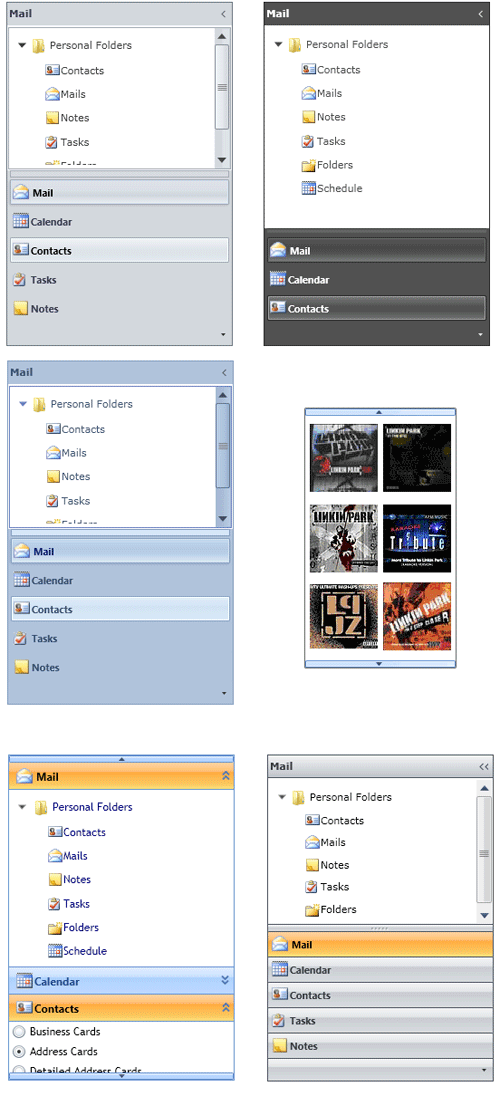Click Schedule icon in orange accordion panel tree
The height and width of the screenshot is (1096, 500).
55,951
